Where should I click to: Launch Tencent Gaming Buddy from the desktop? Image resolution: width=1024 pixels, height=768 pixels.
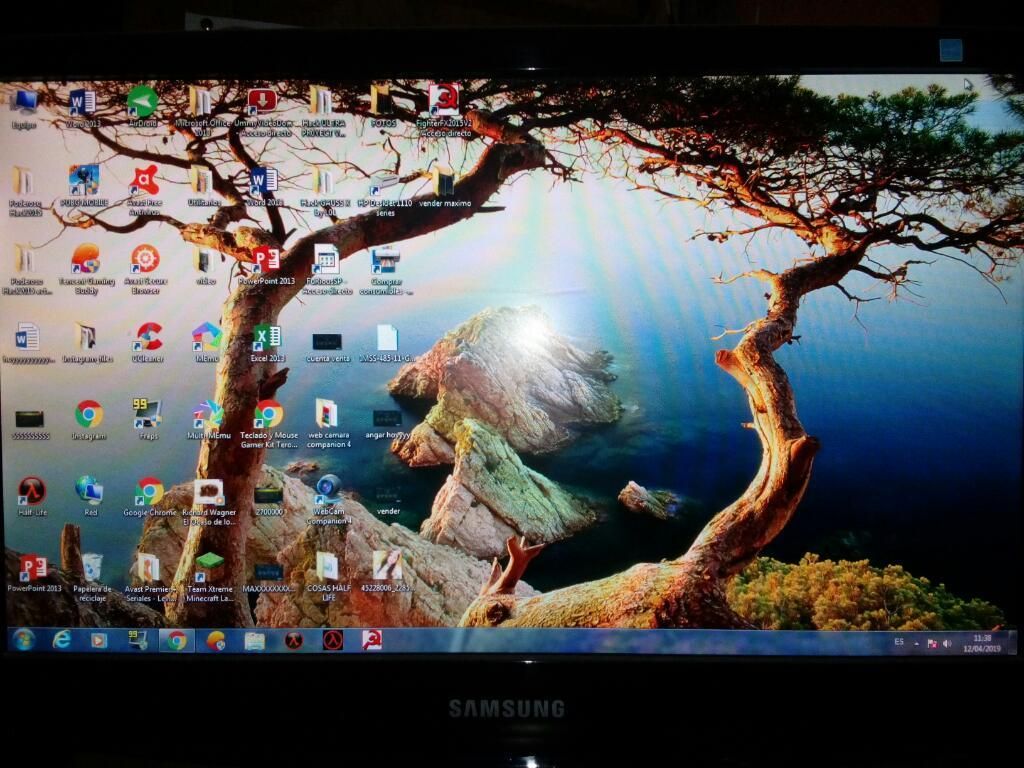point(86,268)
